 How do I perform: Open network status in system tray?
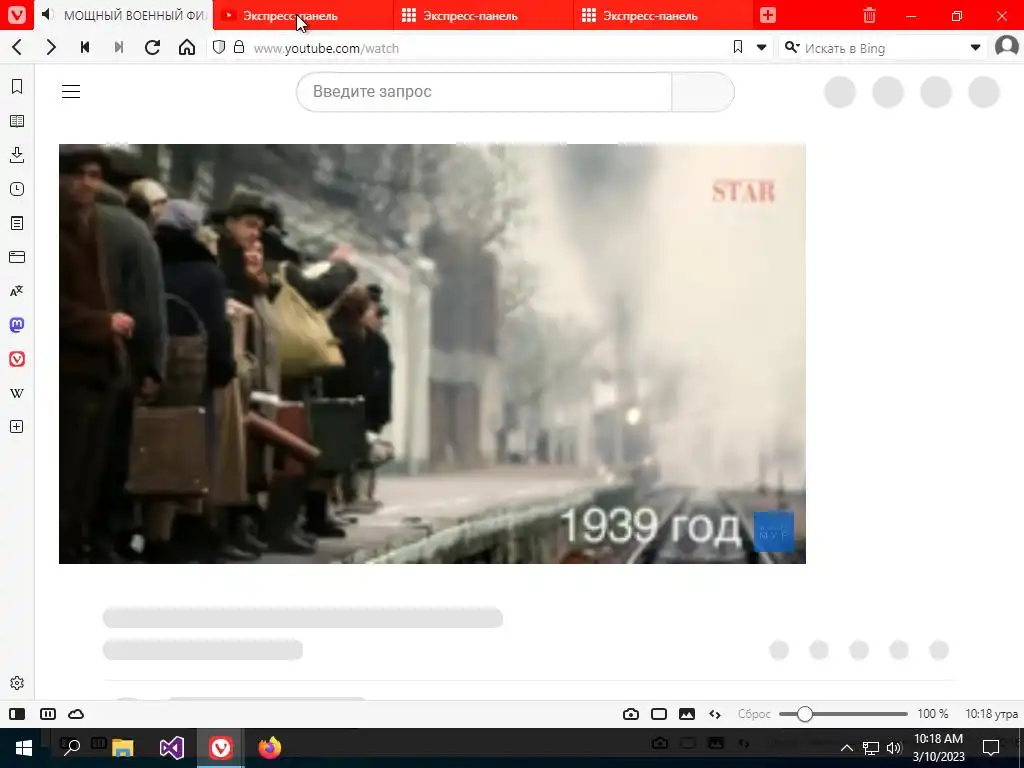point(871,748)
